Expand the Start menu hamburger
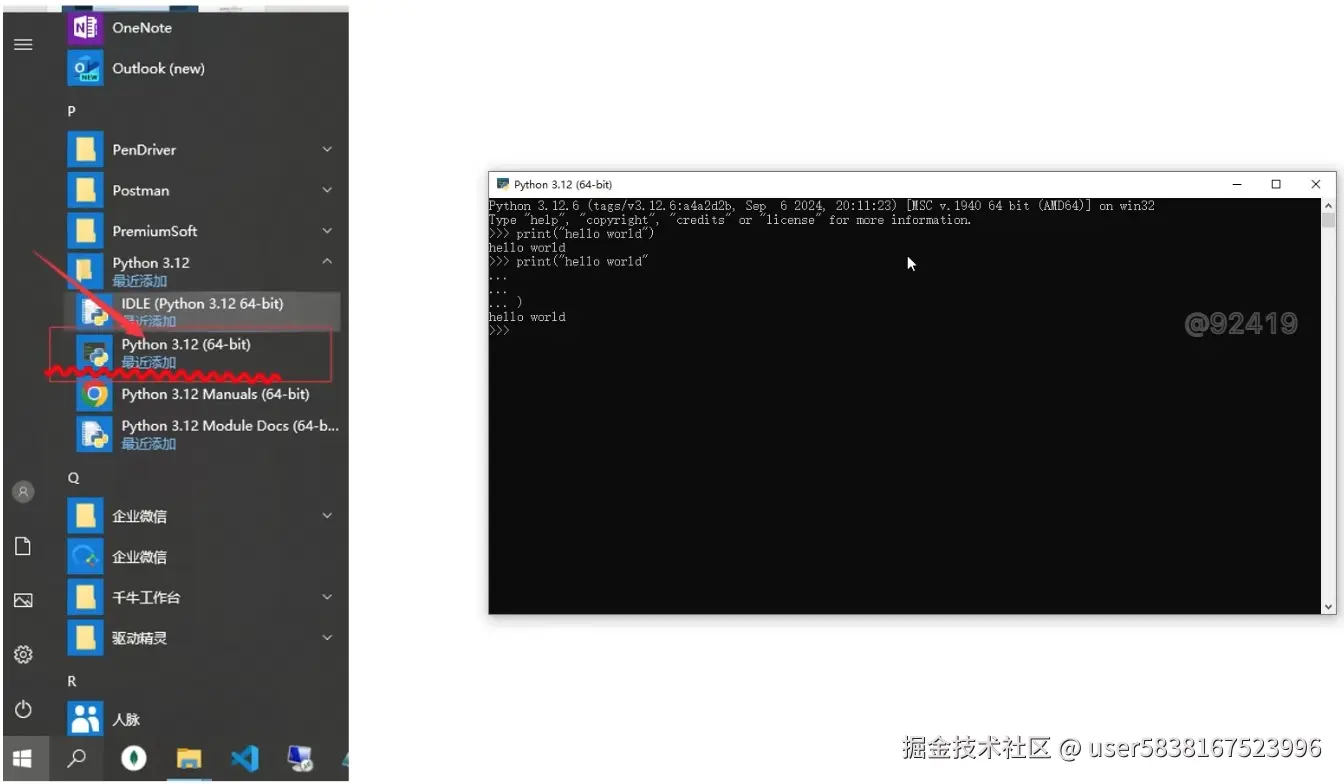The image size is (1344, 784). [23, 44]
